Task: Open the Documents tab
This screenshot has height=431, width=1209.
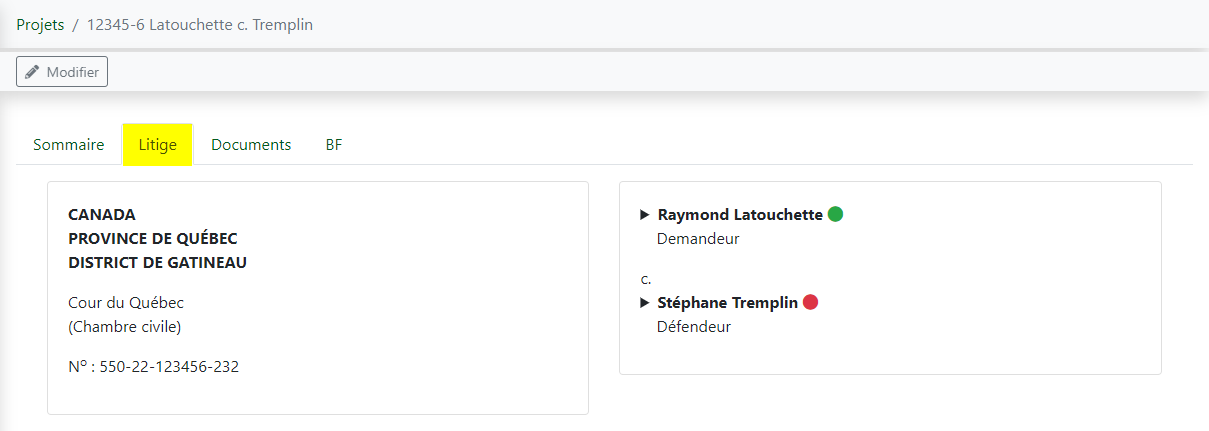Action: 251,145
